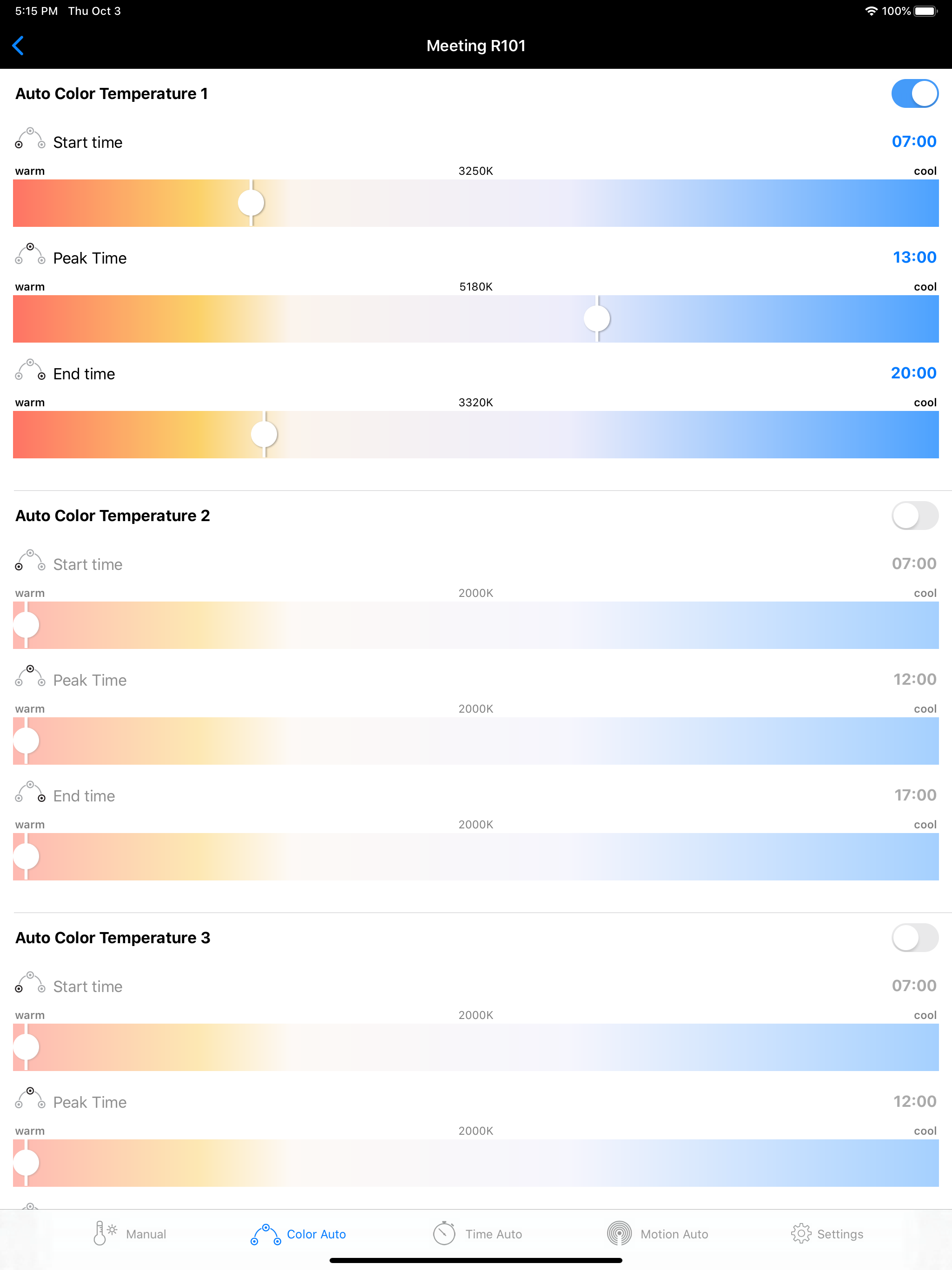Viewport: 952px width, 1270px height.
Task: Open the Time Auto stopwatch icon
Action: click(x=444, y=1233)
